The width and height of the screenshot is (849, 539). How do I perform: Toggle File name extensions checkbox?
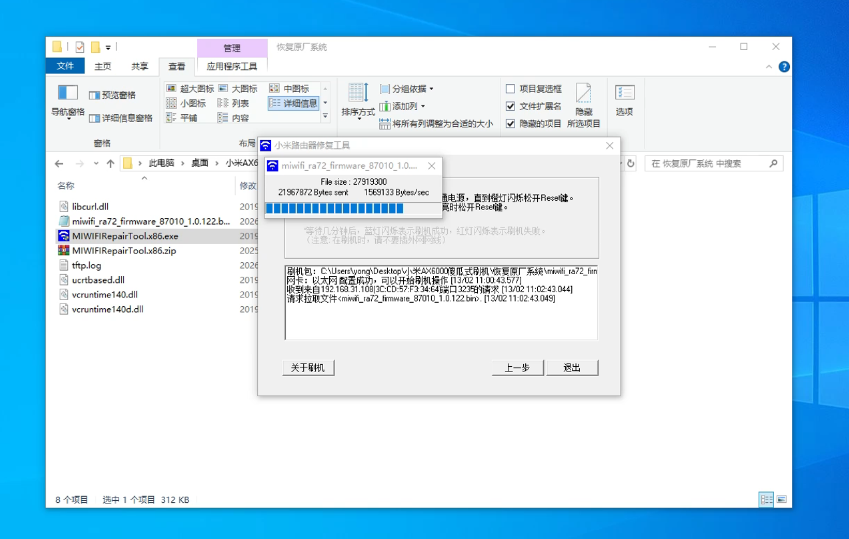tap(534, 106)
